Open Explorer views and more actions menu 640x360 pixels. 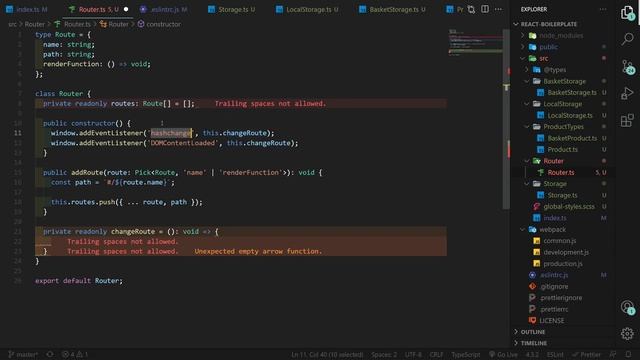click(602, 9)
